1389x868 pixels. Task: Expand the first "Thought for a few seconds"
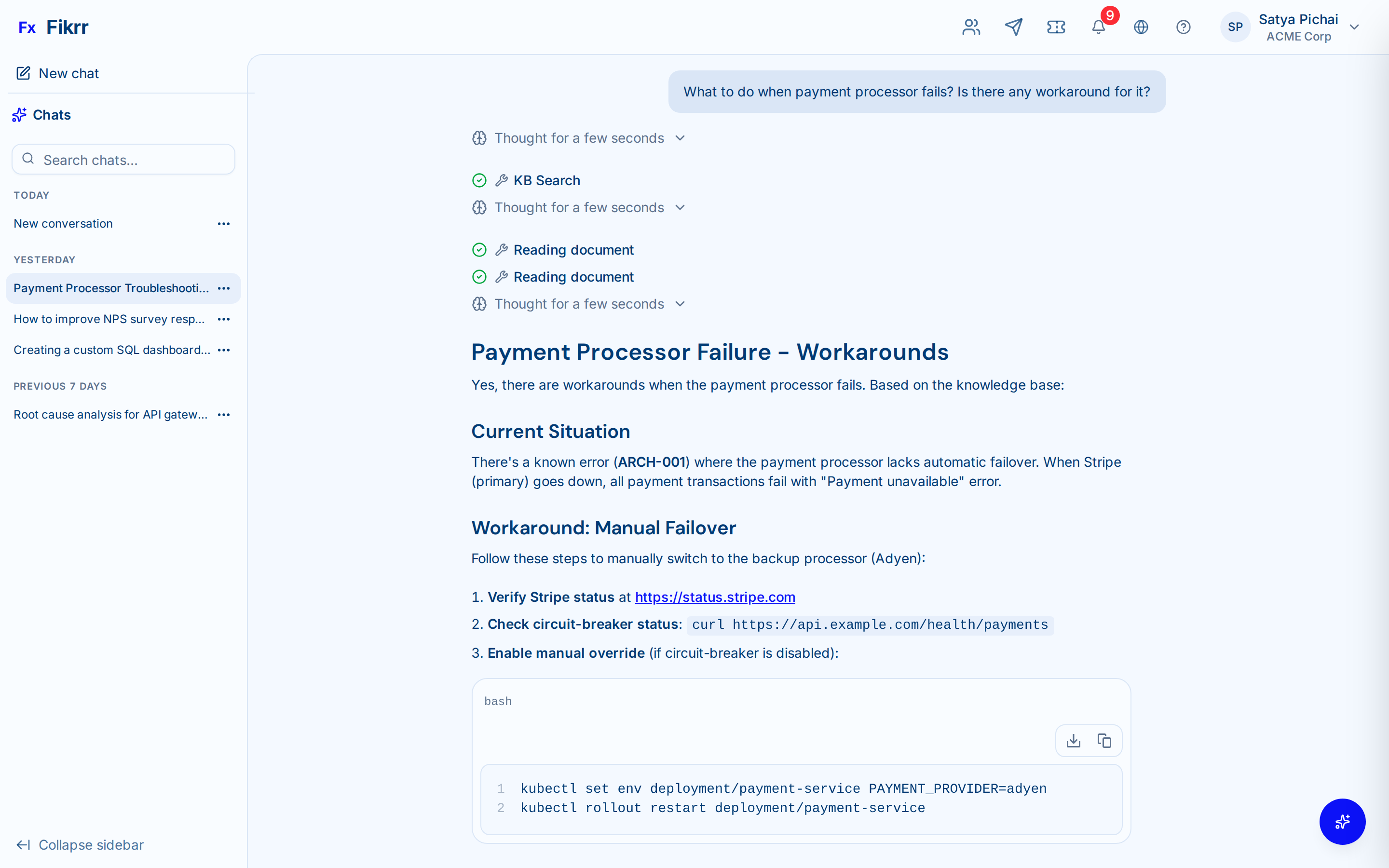pos(579,138)
